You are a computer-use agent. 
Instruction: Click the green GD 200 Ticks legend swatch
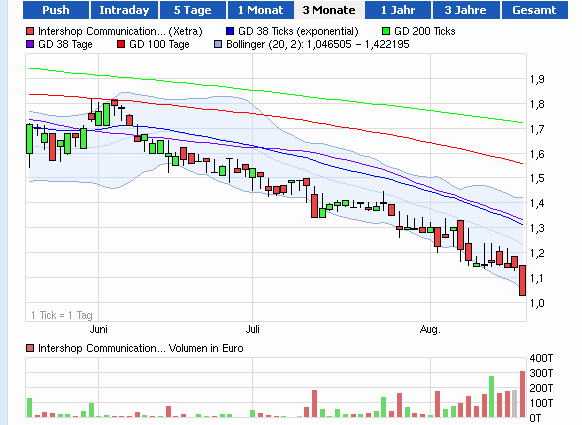[x=386, y=31]
